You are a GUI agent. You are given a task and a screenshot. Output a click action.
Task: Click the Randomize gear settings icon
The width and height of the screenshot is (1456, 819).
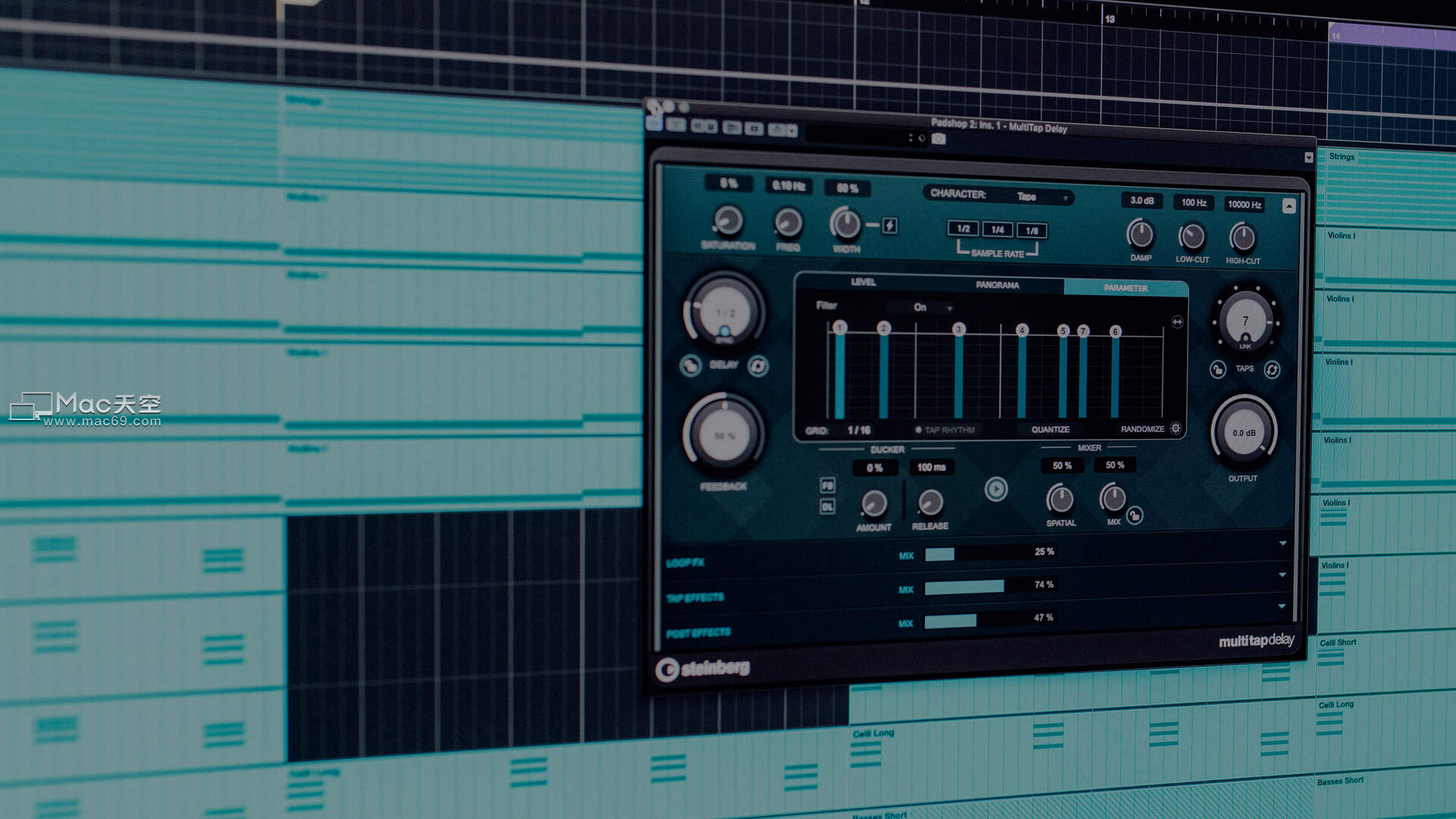[x=1175, y=428]
